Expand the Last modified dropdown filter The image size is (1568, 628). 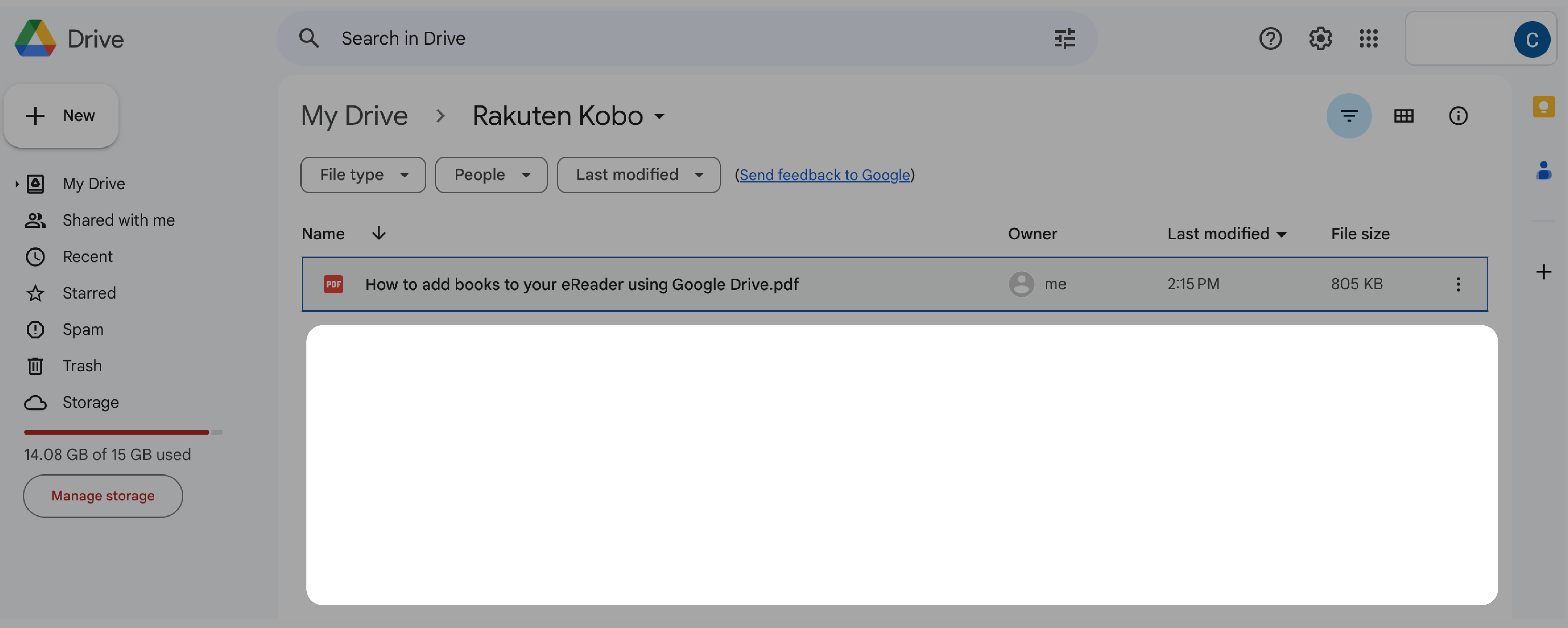(x=638, y=174)
